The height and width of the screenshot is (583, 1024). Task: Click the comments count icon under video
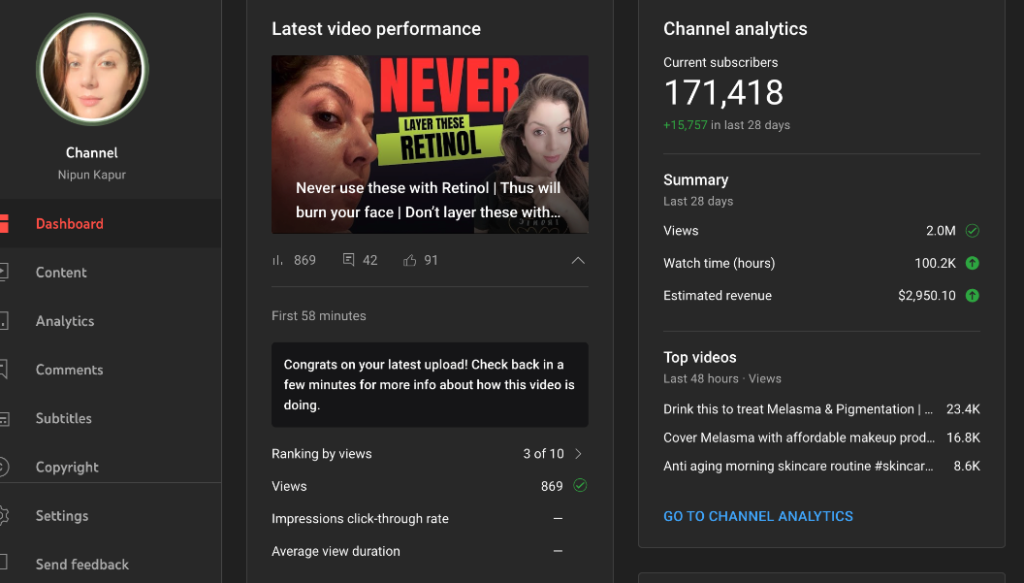pyautogui.click(x=348, y=260)
